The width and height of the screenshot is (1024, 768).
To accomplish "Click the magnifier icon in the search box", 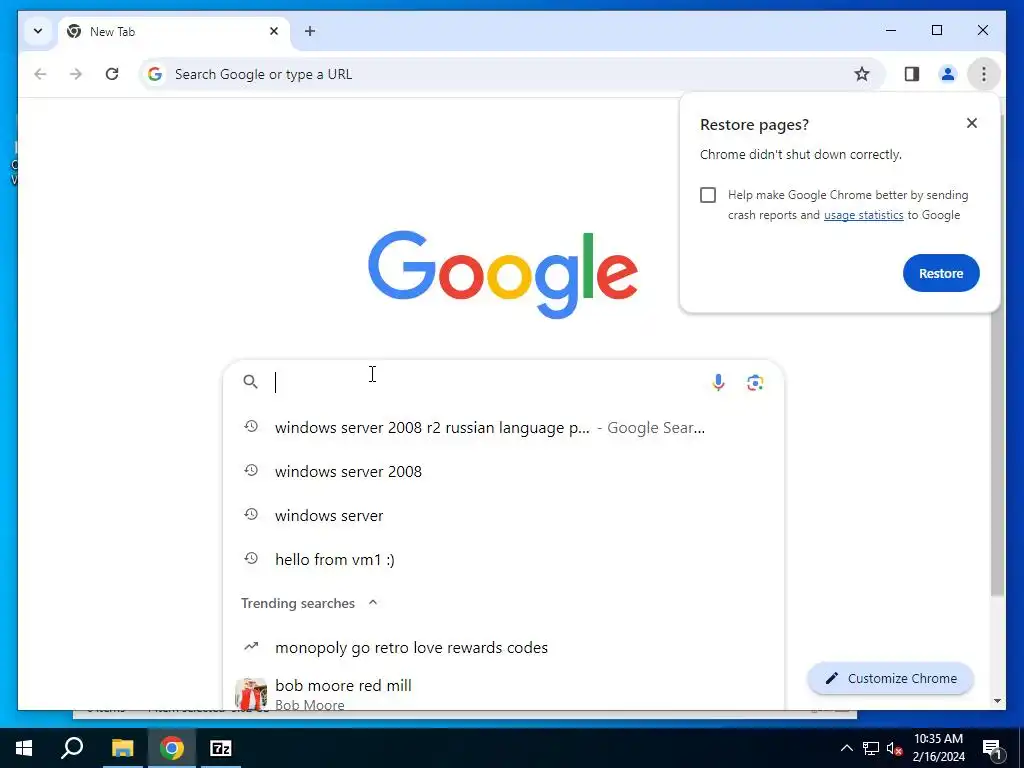I will (250, 381).
